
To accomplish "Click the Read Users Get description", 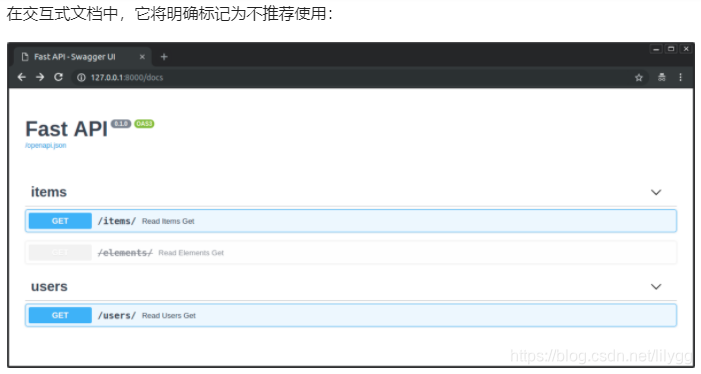I will pyautogui.click(x=169, y=315).
